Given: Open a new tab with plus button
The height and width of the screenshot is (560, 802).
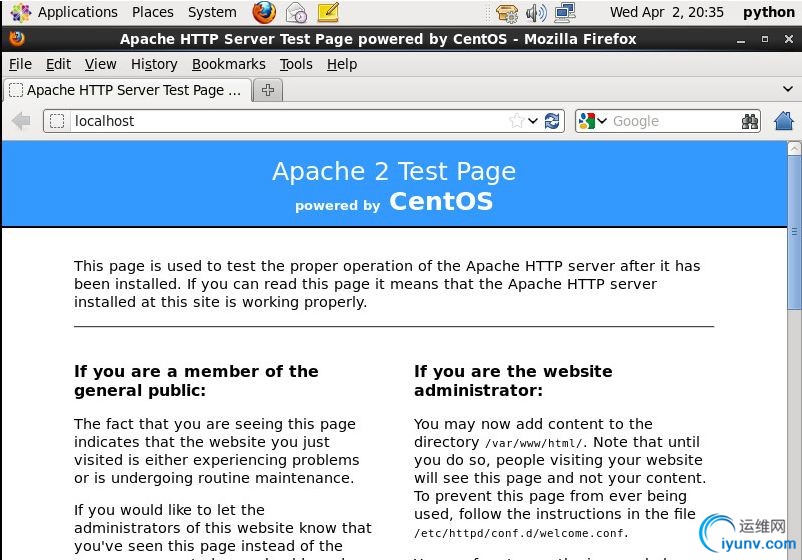Looking at the screenshot, I should tap(268, 91).
